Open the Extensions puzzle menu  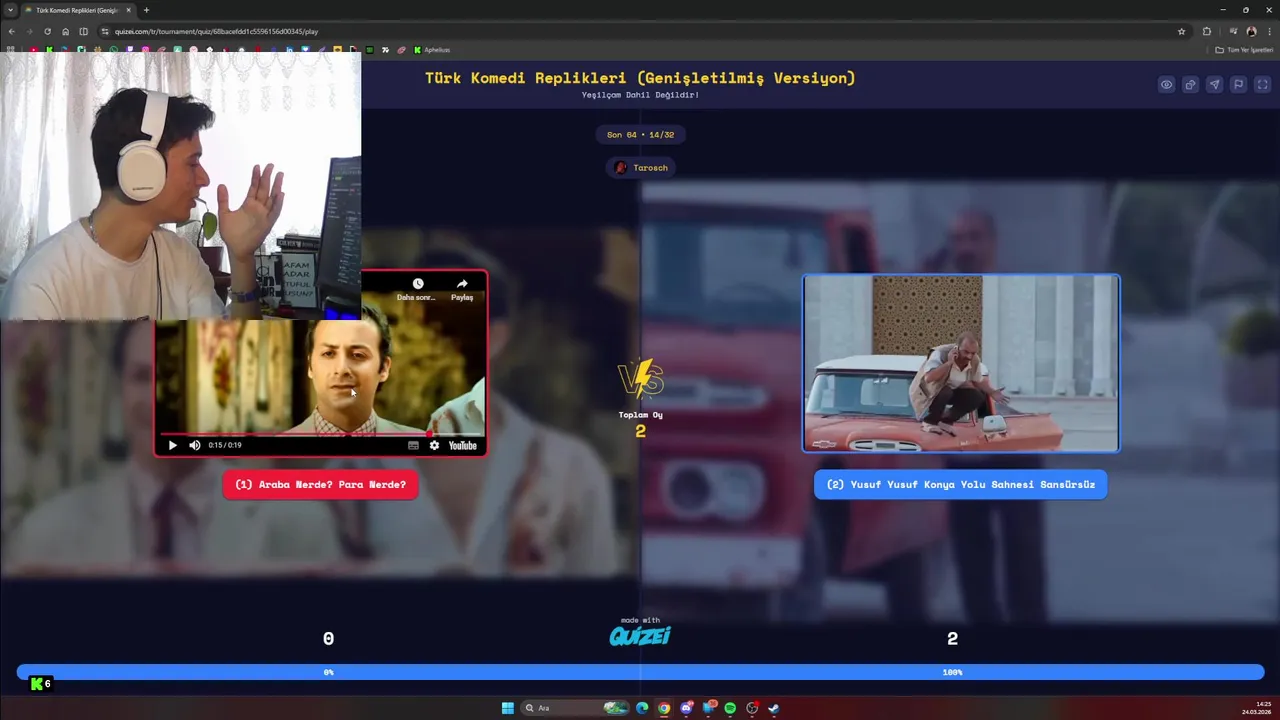tap(1206, 31)
